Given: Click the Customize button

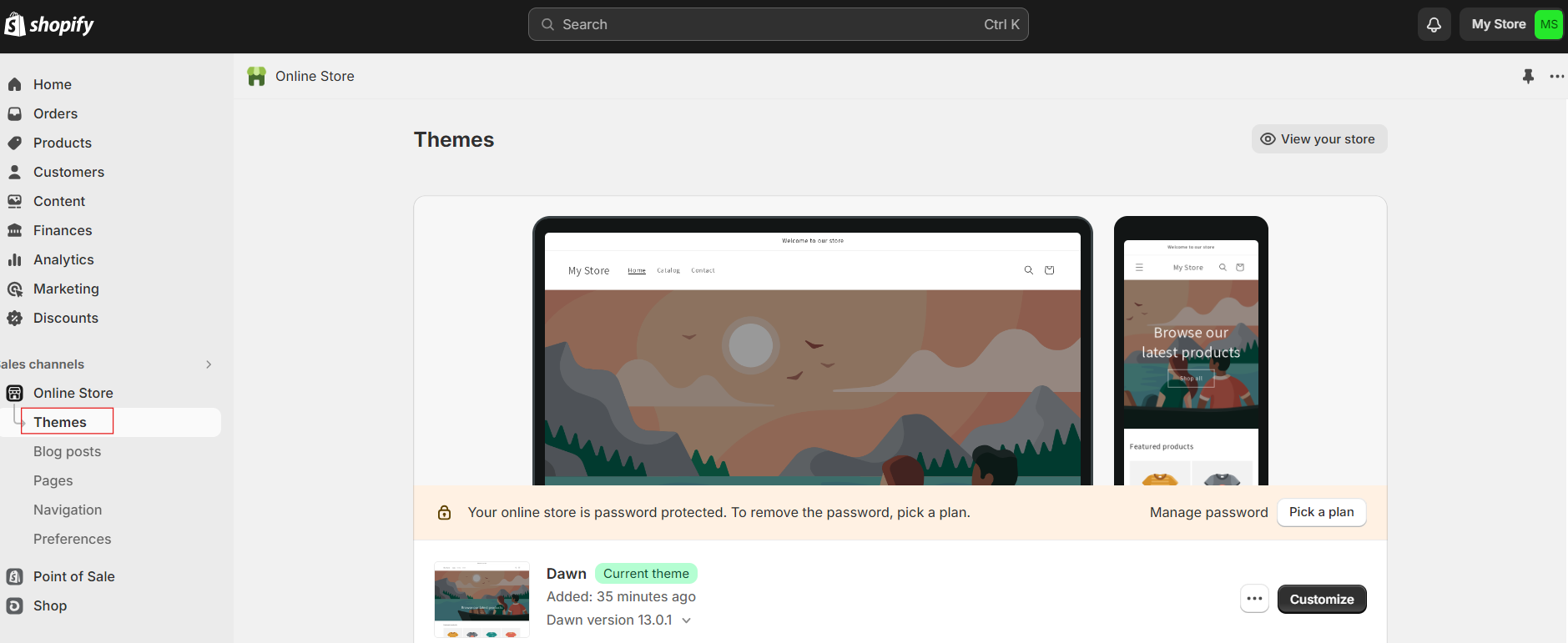Looking at the screenshot, I should tap(1322, 599).
